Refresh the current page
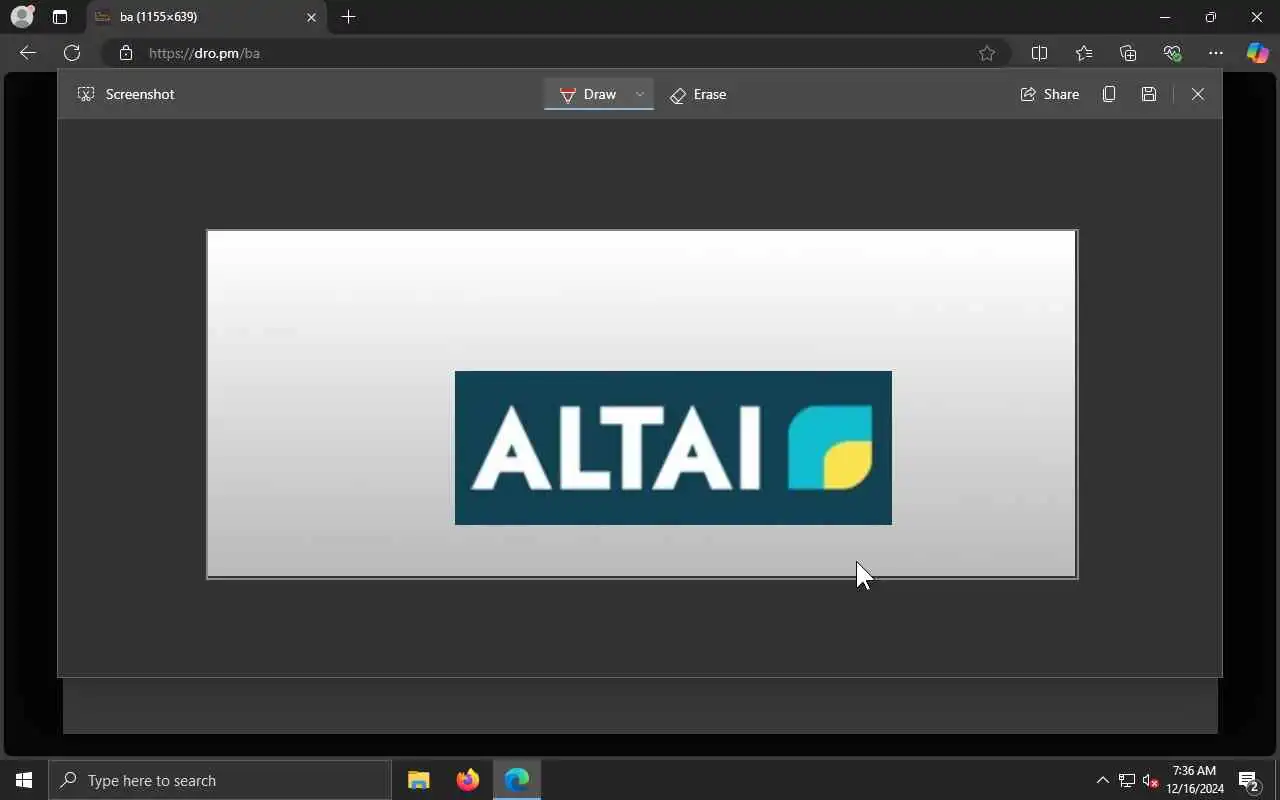 [72, 53]
